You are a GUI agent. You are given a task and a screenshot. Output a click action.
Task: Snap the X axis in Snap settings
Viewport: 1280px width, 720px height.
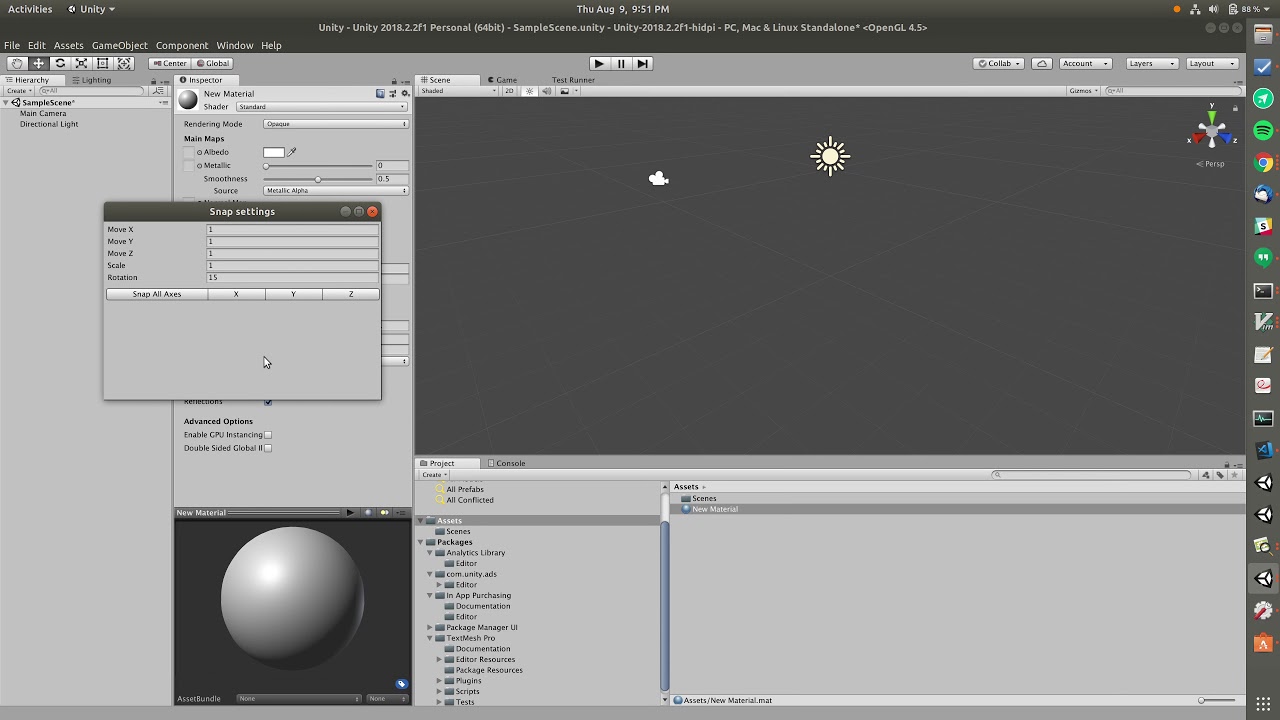point(236,294)
